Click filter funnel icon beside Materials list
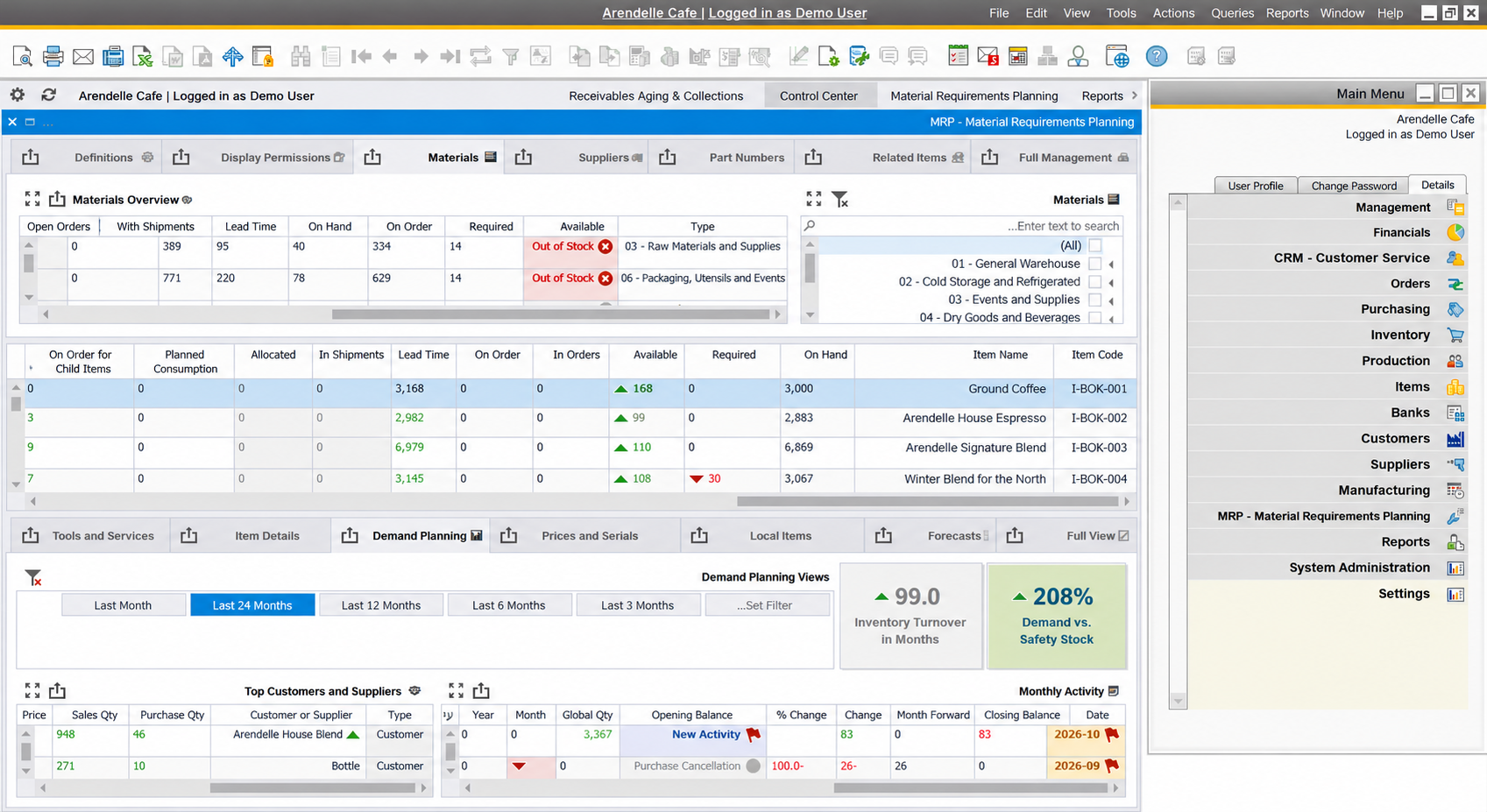 (x=839, y=200)
